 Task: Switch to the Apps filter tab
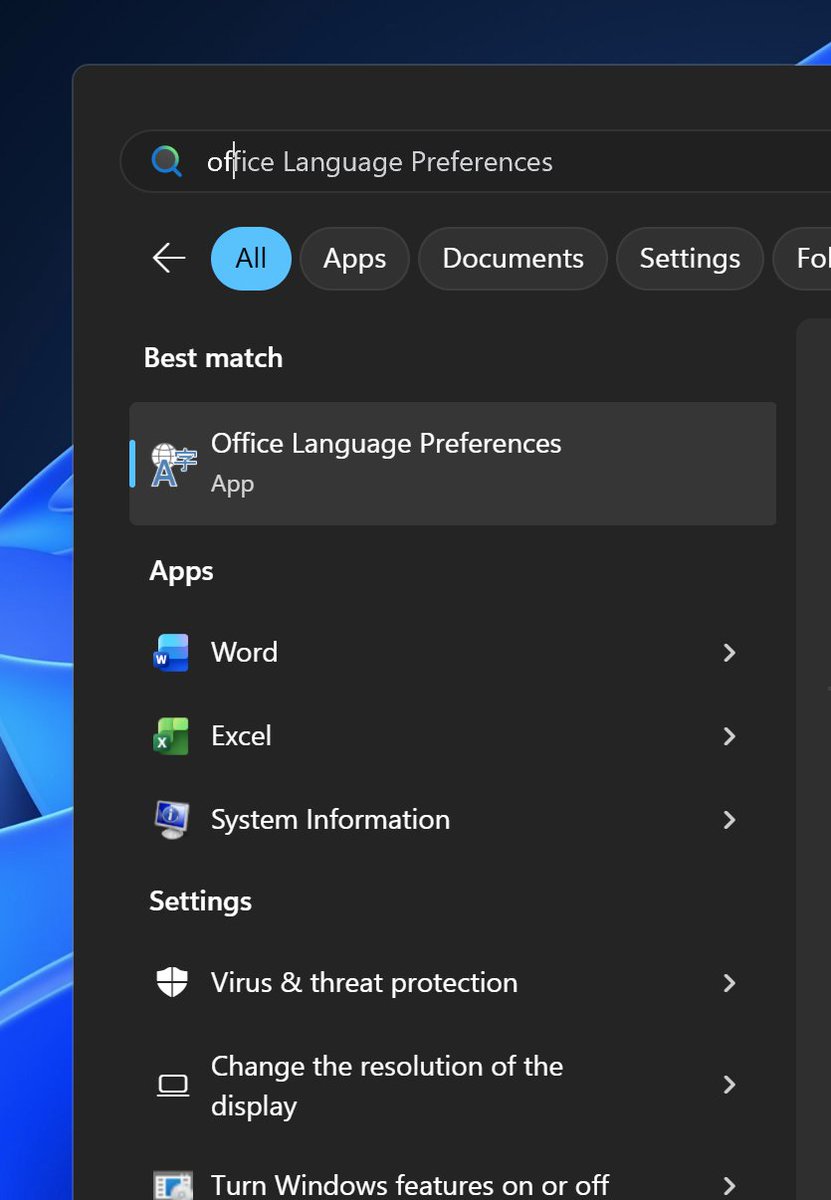coord(354,258)
